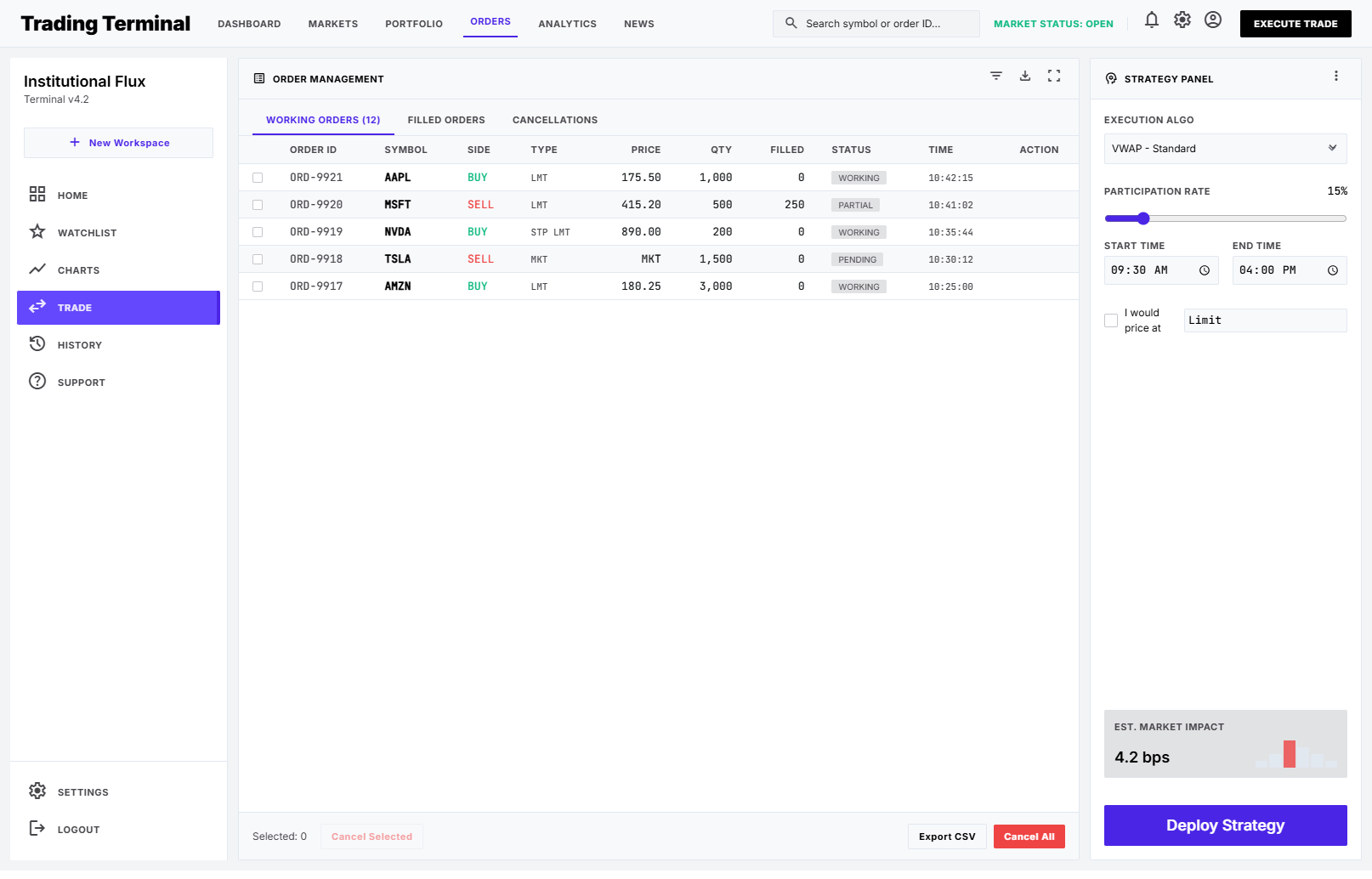This screenshot has height=879, width=1372.
Task: Click the Support question mark icon
Action: pyautogui.click(x=37, y=381)
